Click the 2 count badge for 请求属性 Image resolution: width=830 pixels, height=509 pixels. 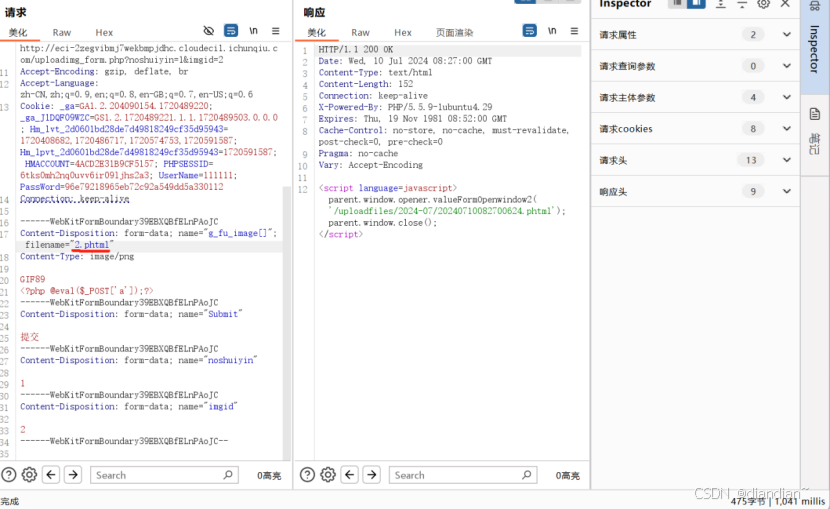(753, 34)
